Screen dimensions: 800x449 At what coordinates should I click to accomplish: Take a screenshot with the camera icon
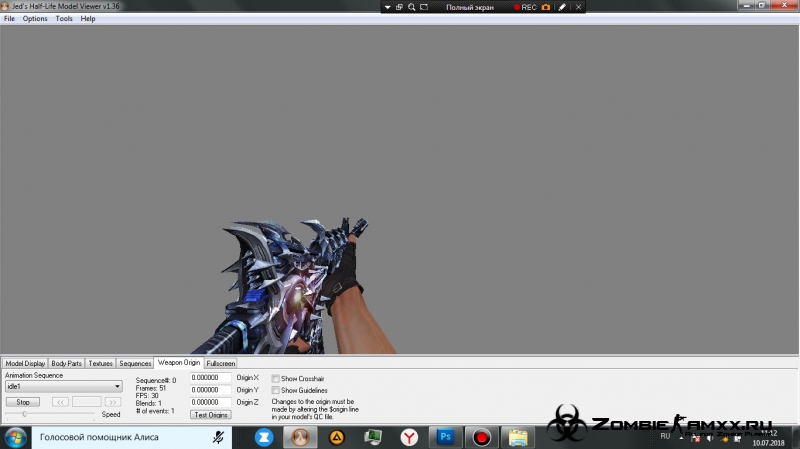tap(546, 7)
